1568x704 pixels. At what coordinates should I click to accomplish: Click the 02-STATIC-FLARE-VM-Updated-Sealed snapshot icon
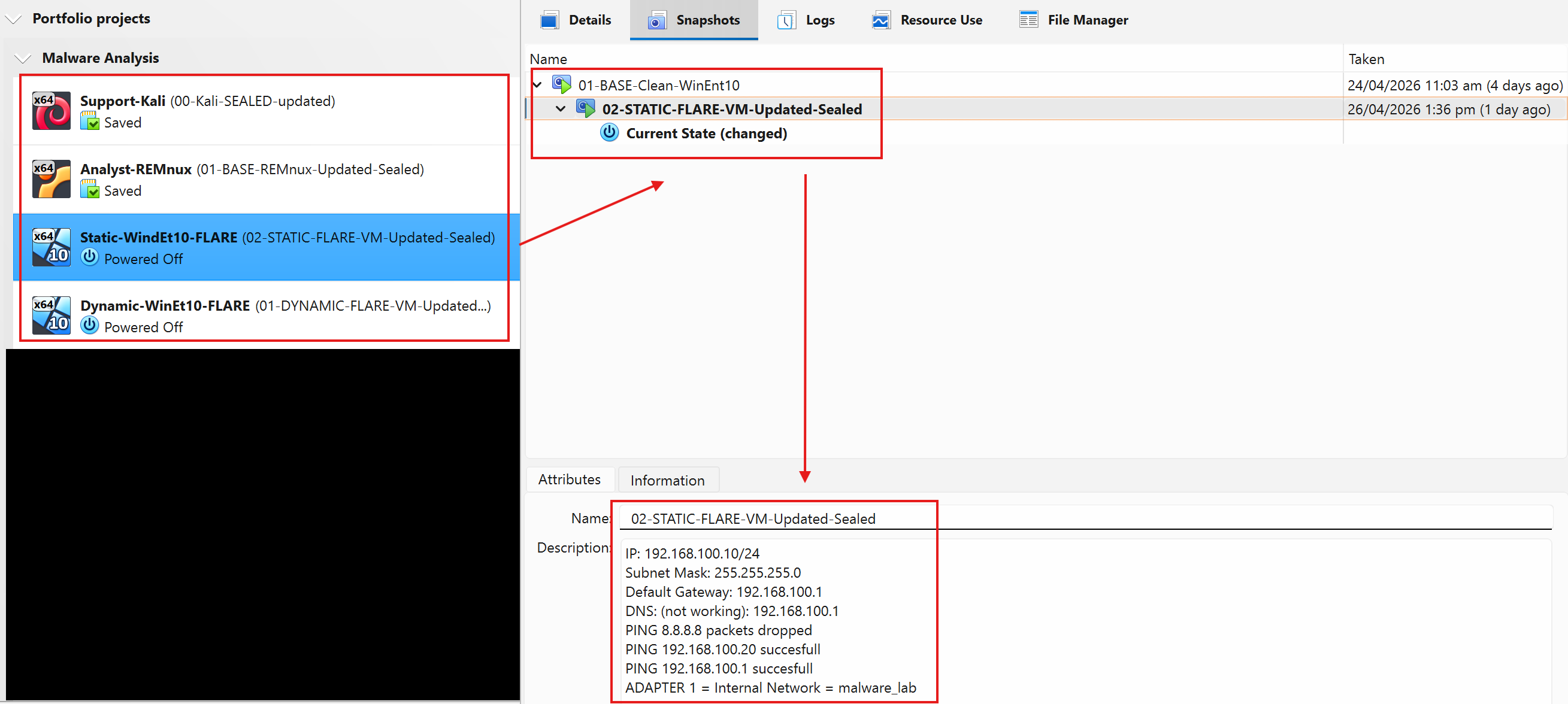coord(586,109)
